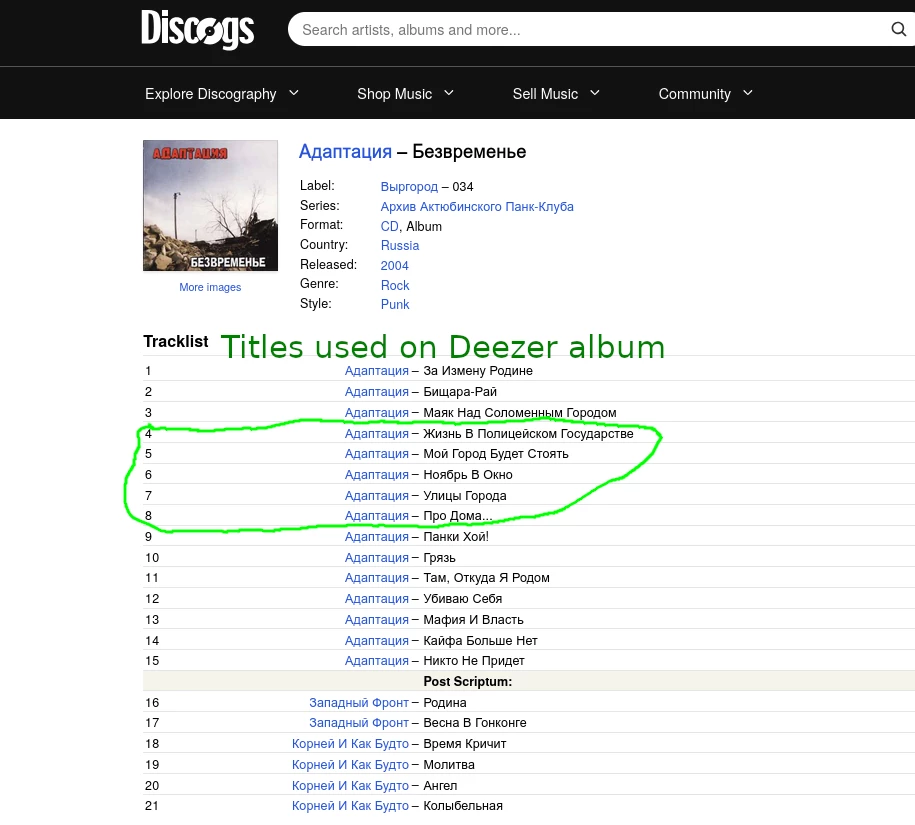
Task: Open the Sell Music menu
Action: click(x=545, y=94)
